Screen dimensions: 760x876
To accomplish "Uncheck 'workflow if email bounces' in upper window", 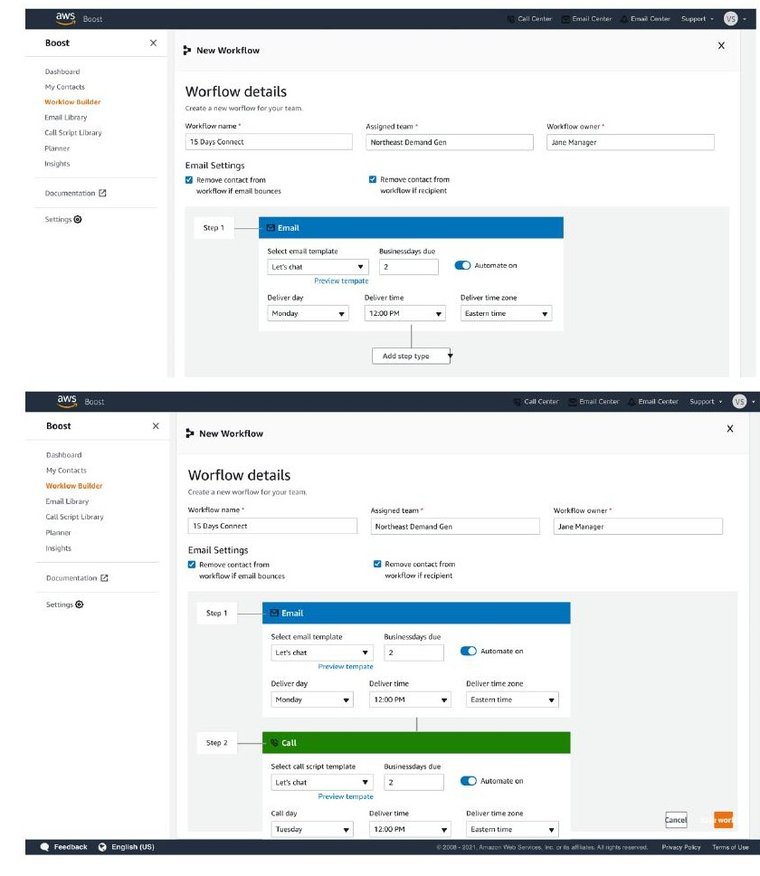I will 189,180.
